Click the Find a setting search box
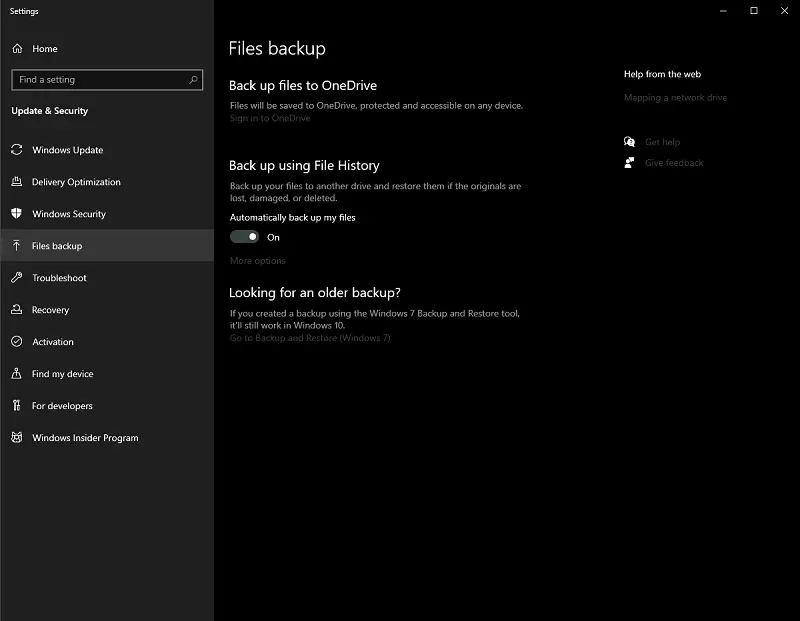Viewport: 800px width, 621px height. click(x=107, y=79)
